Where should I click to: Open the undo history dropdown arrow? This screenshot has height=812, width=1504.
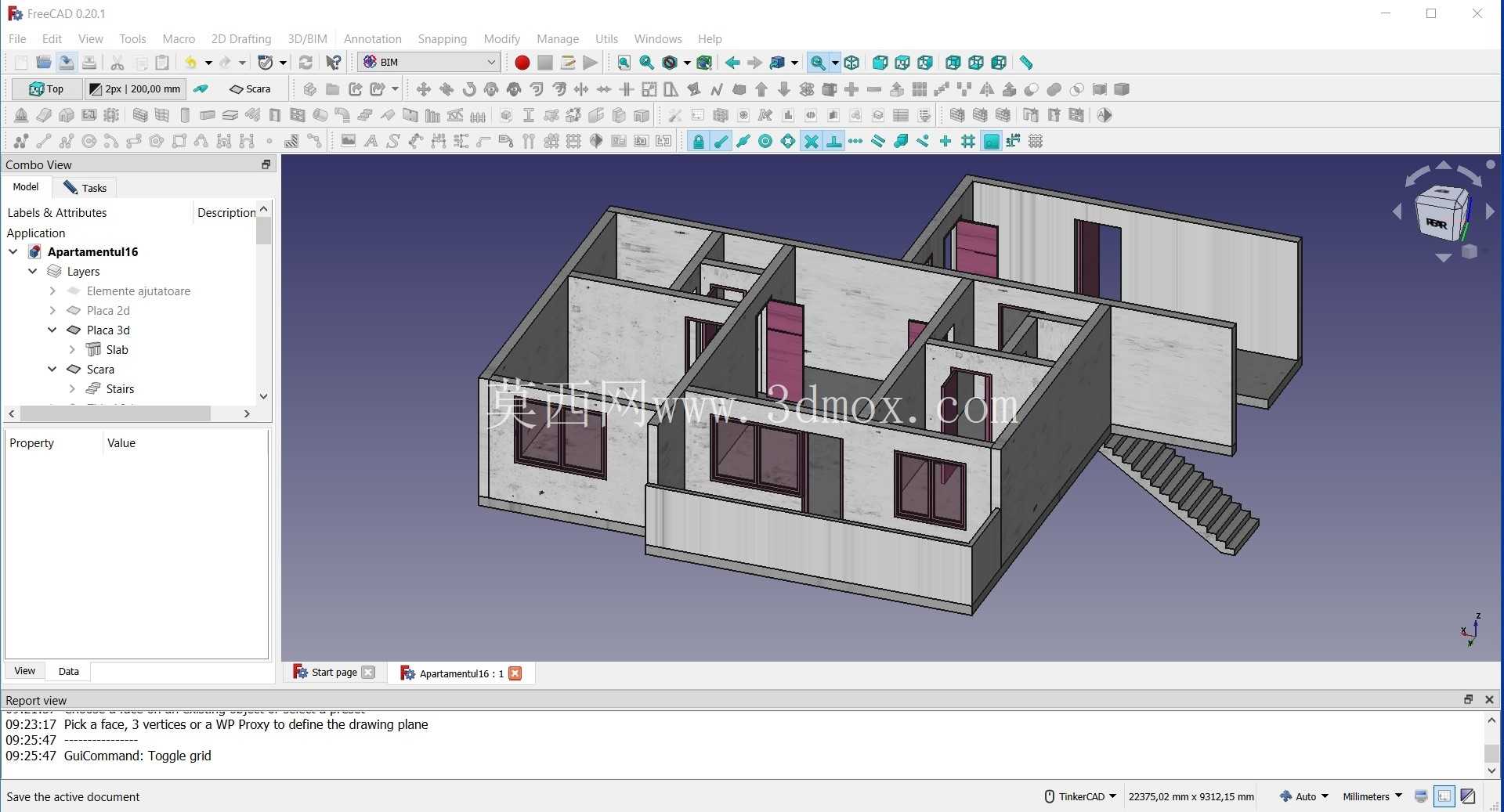[208, 63]
